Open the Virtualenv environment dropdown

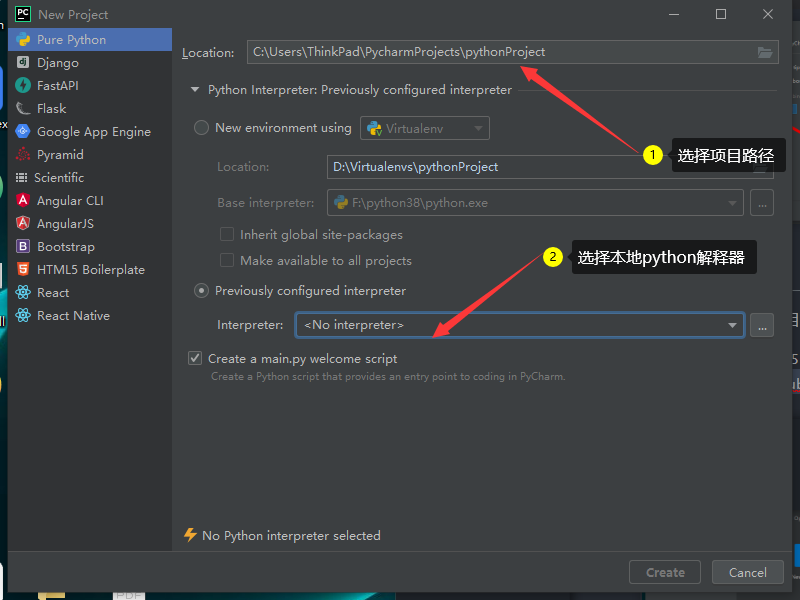coord(425,128)
